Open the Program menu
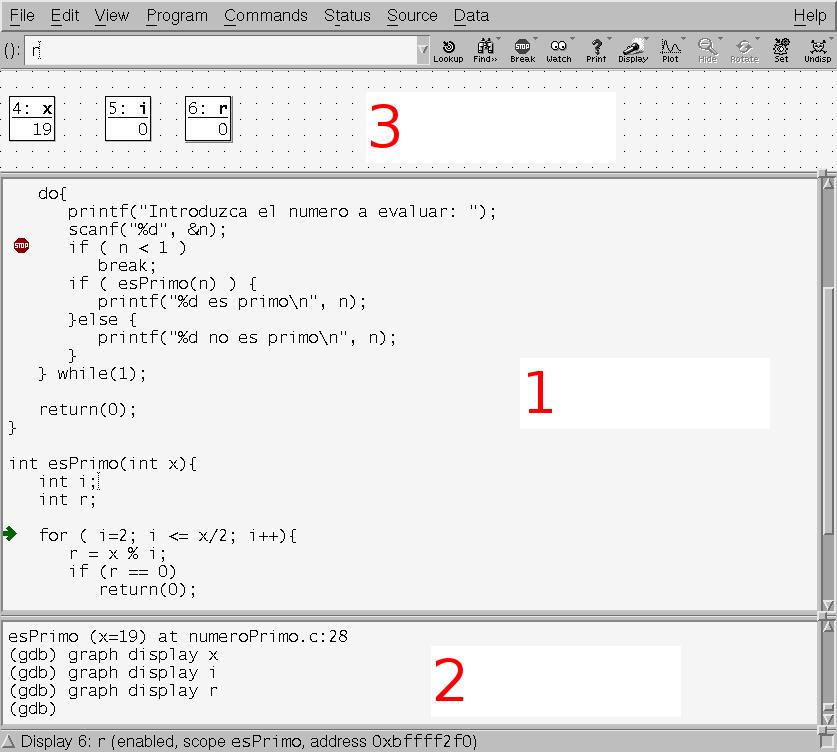Screen dimensions: 837x752 point(177,15)
